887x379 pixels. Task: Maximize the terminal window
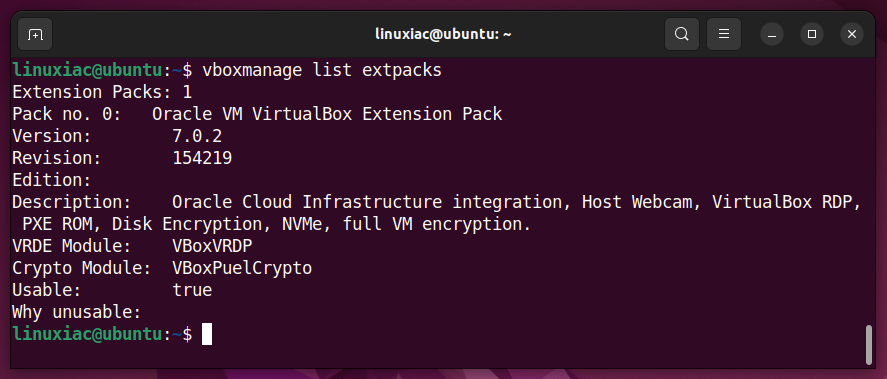tap(812, 35)
